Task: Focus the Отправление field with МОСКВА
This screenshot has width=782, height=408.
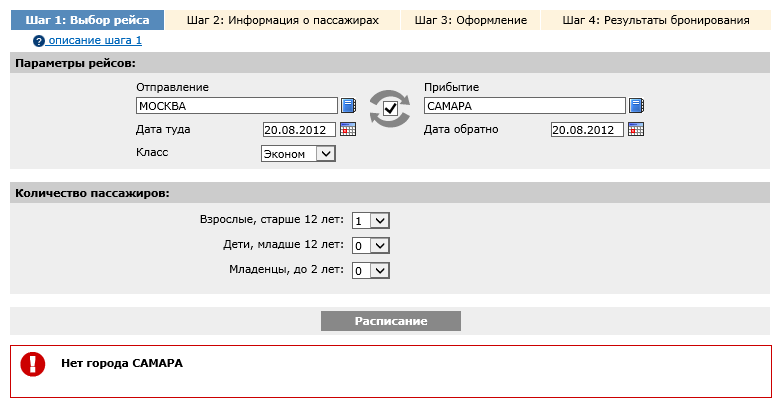Action: pos(237,106)
